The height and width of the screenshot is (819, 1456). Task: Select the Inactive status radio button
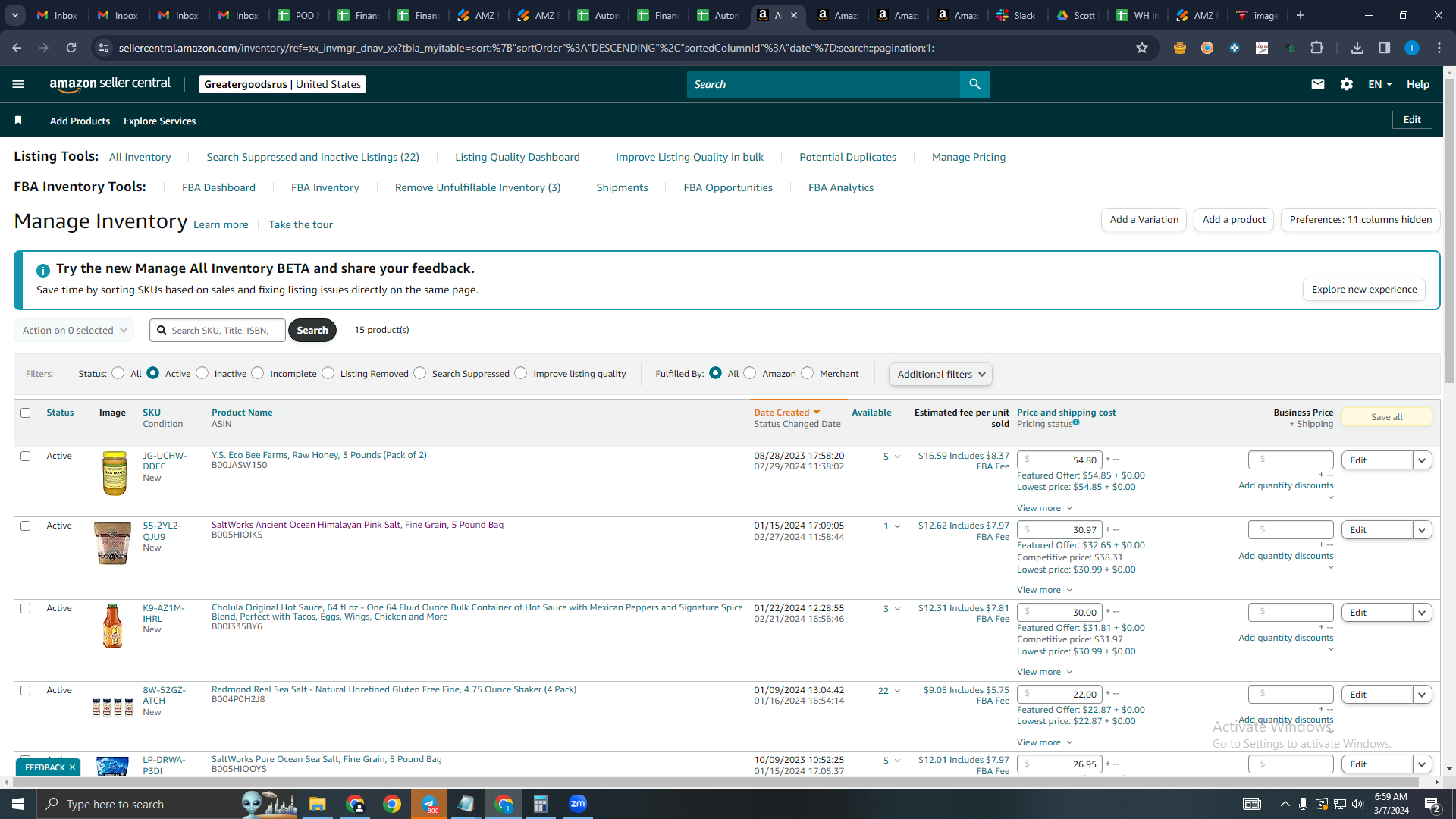[202, 373]
